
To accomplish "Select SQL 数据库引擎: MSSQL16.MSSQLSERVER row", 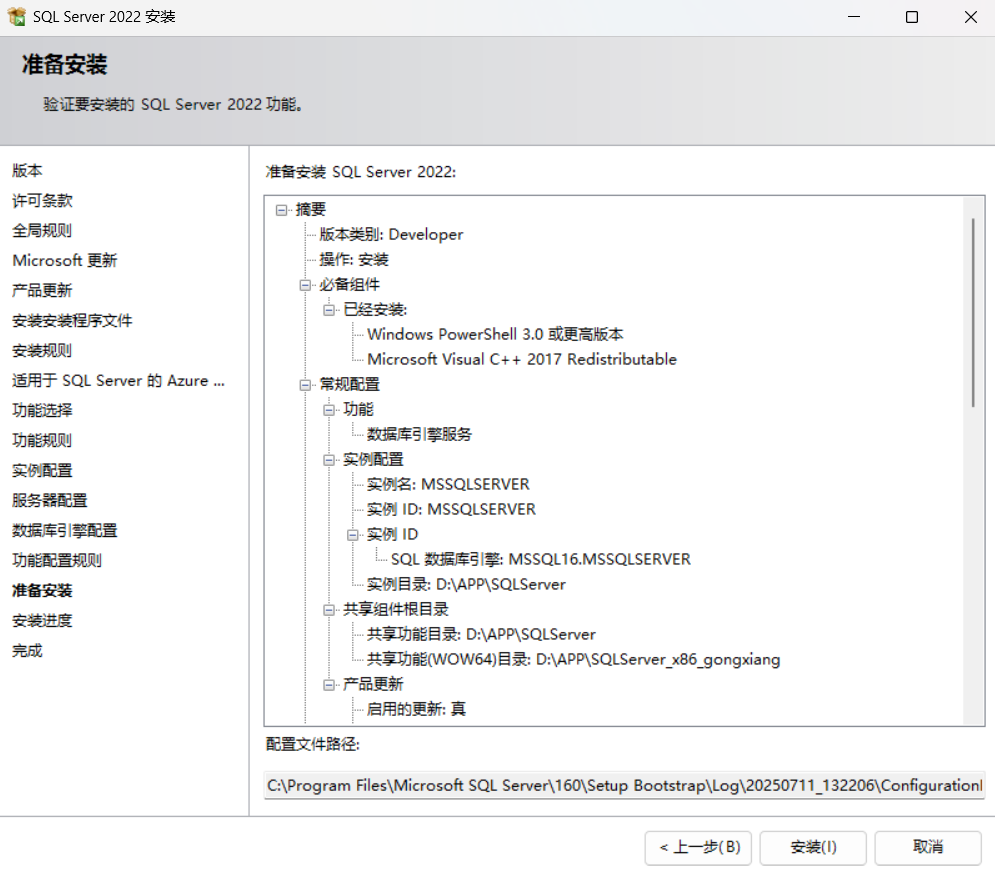I will (x=541, y=559).
